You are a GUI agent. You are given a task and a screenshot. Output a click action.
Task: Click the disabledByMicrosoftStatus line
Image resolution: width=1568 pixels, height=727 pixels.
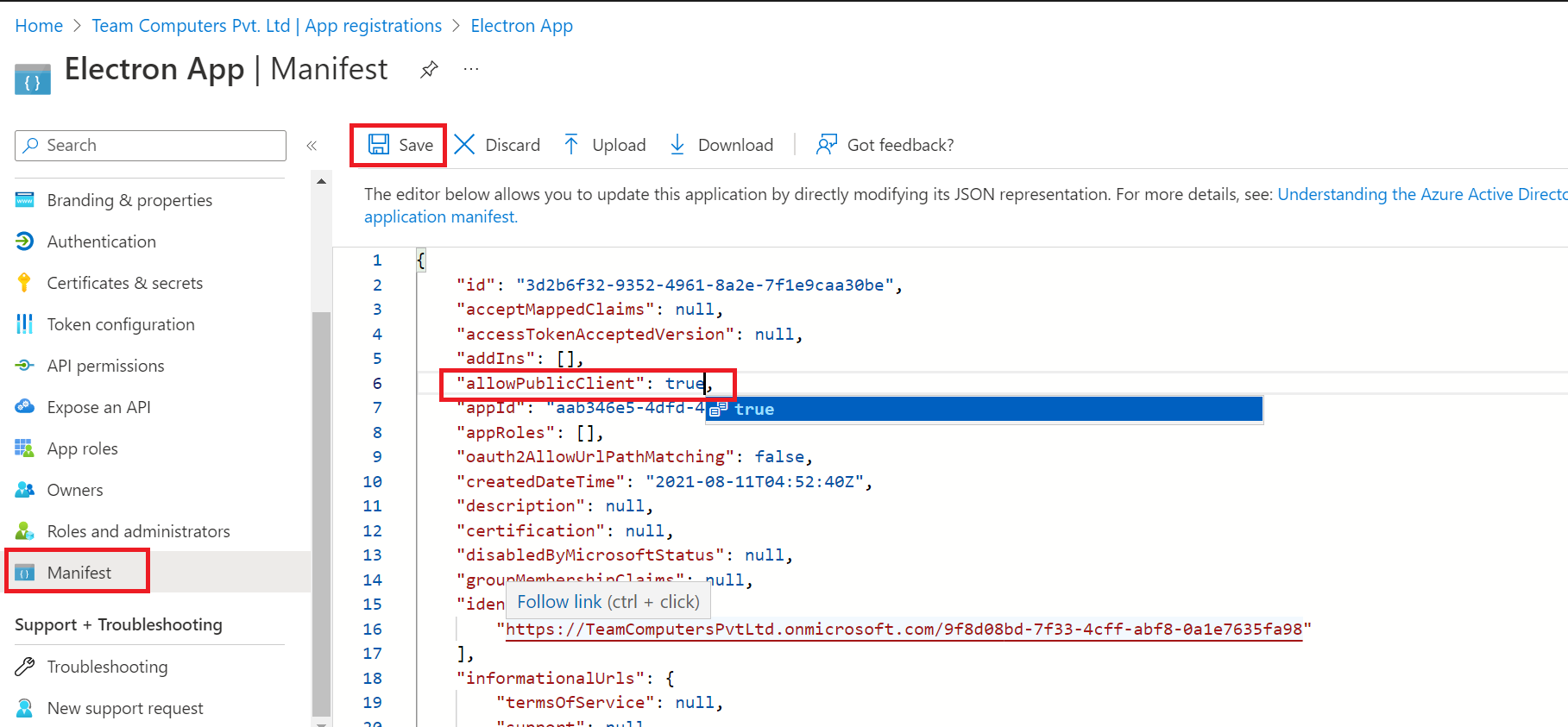click(625, 555)
